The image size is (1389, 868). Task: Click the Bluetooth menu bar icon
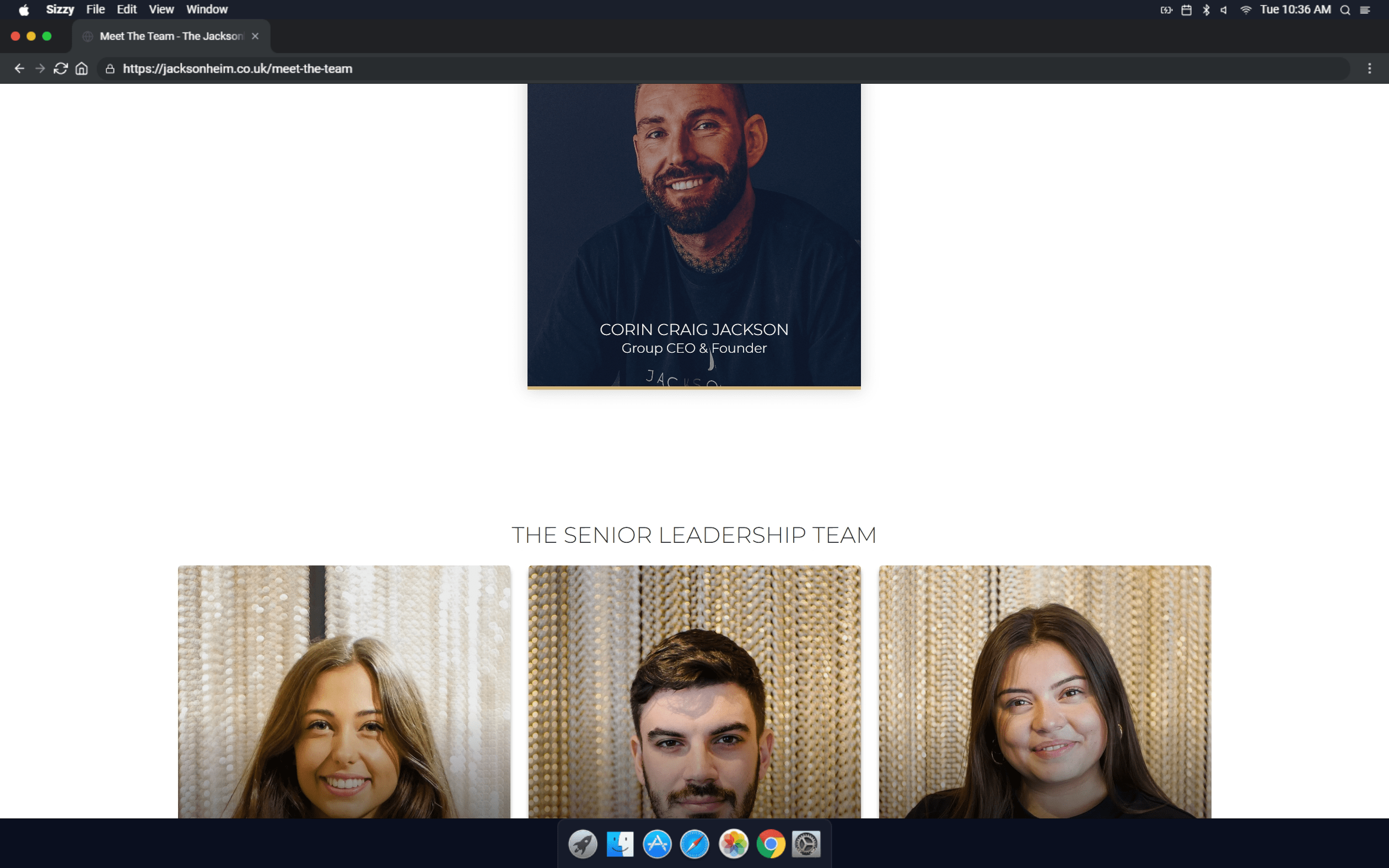tap(1206, 10)
